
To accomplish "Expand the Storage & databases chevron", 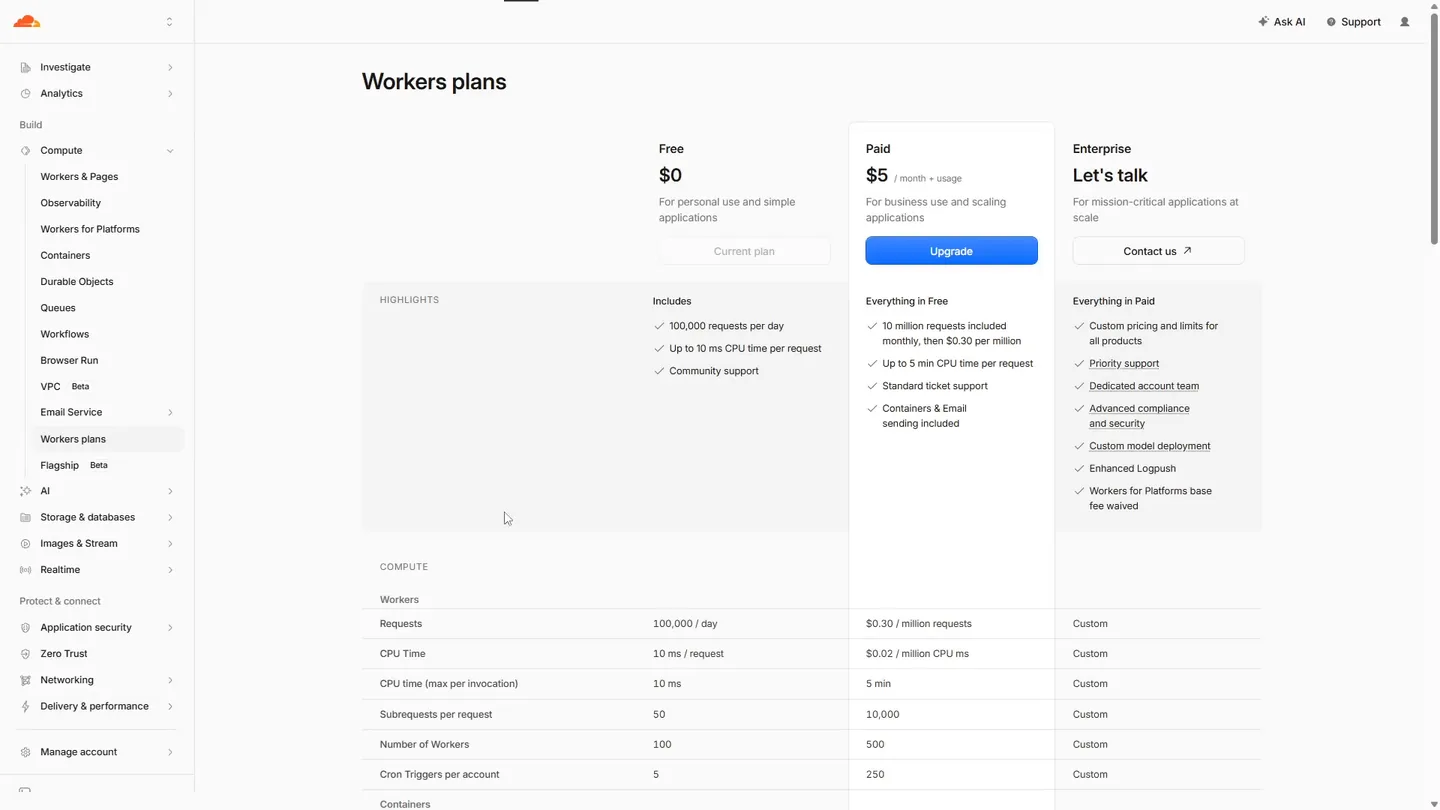I will pyautogui.click(x=170, y=518).
